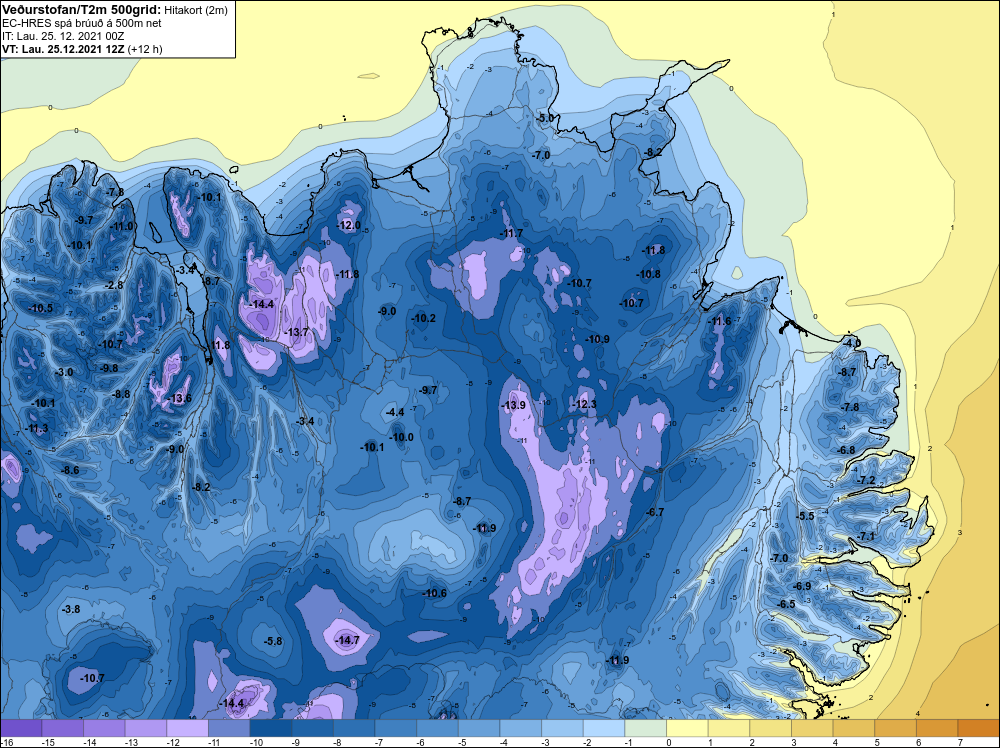Click the initial time 'IT: Lau. 25. 12. 2021 00Z'
Image resolution: width=1000 pixels, height=748 pixels.
[x=63, y=36]
